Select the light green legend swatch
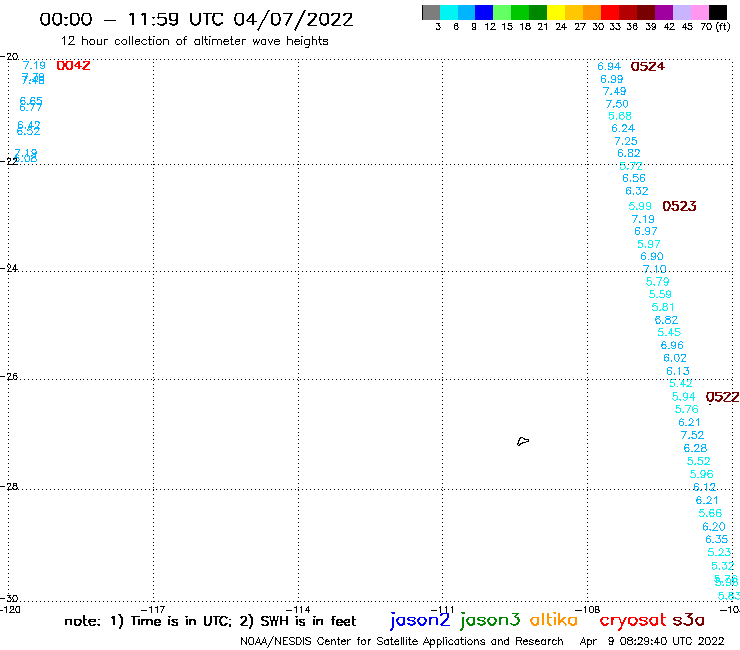740x650 pixels. click(x=503, y=12)
